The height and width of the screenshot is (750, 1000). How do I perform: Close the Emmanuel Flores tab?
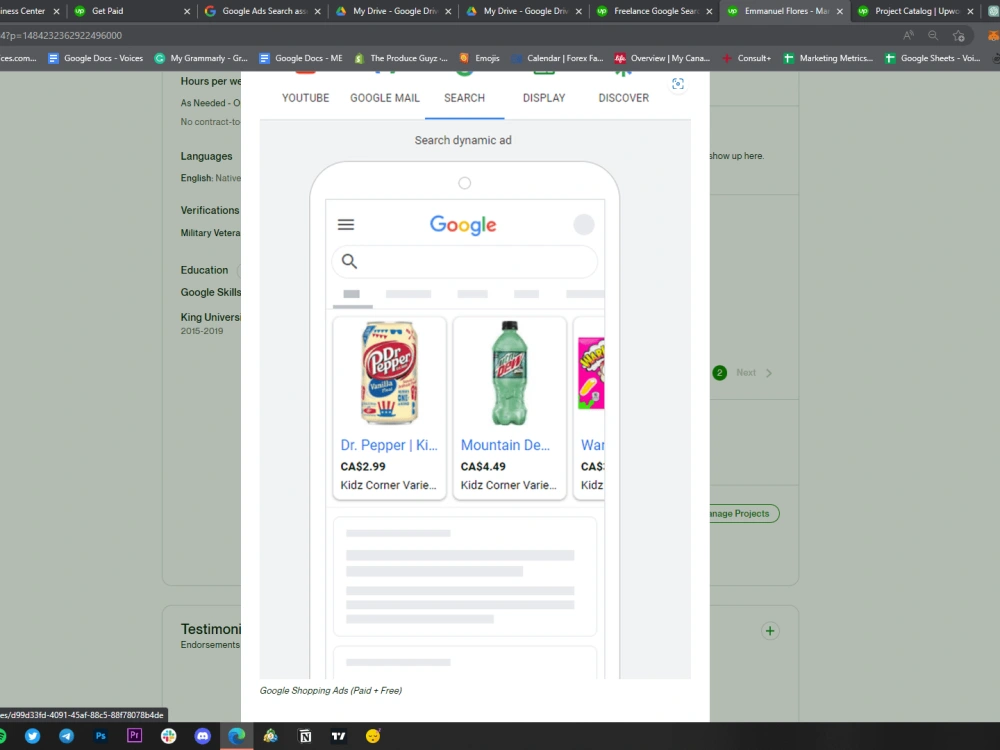point(839,11)
